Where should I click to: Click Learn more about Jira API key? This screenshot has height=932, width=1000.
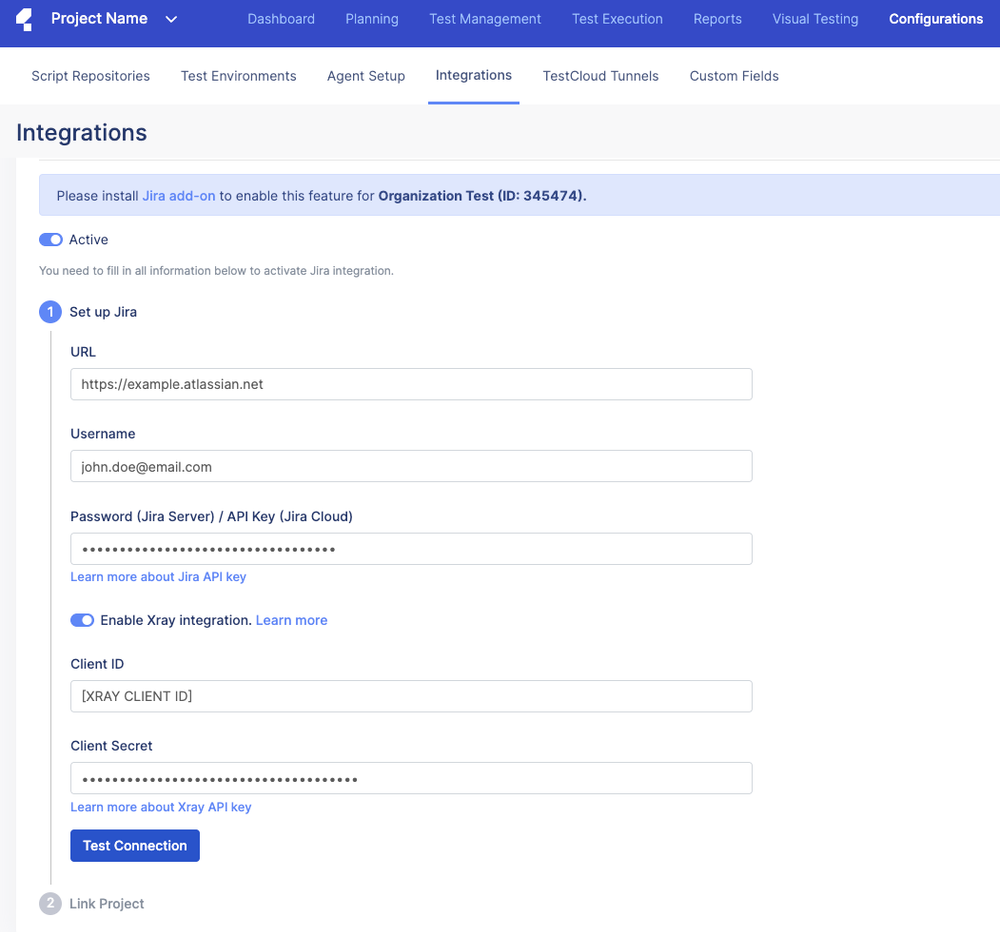pyautogui.click(x=158, y=576)
